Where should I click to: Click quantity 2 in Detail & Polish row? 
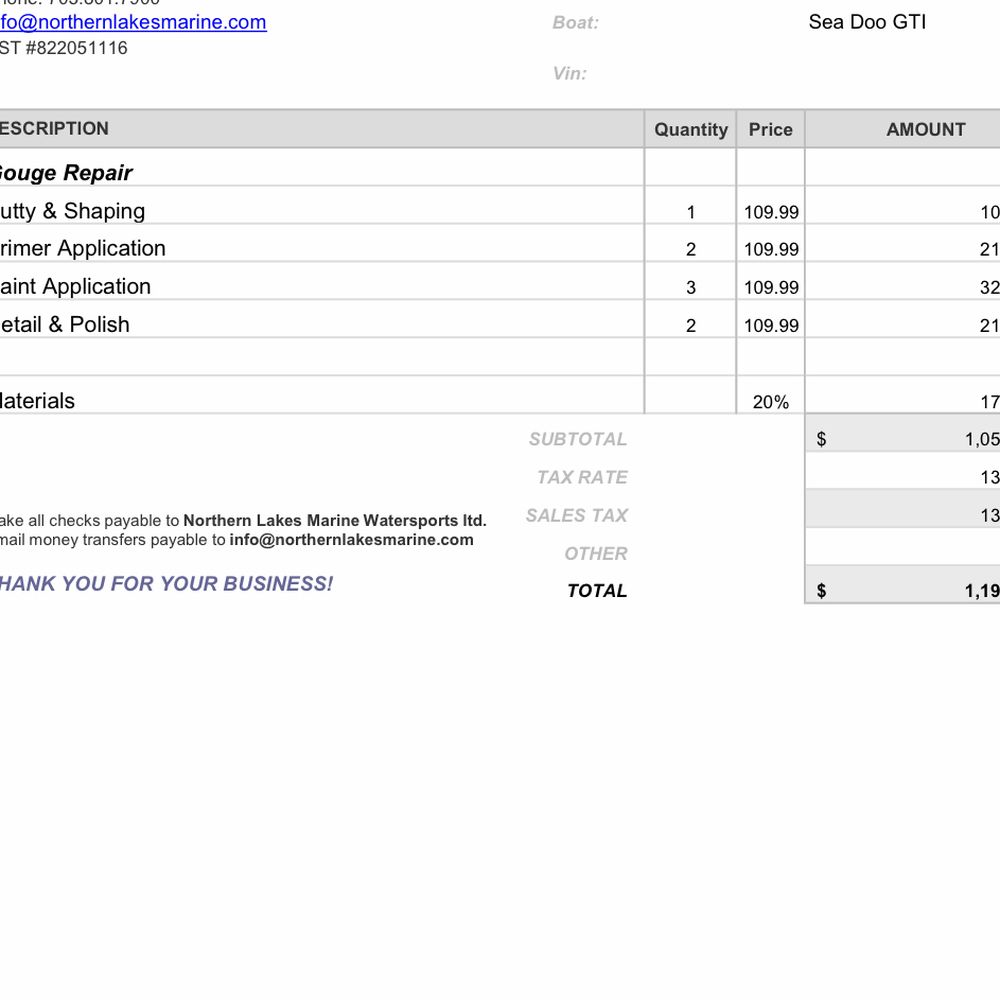(691, 325)
